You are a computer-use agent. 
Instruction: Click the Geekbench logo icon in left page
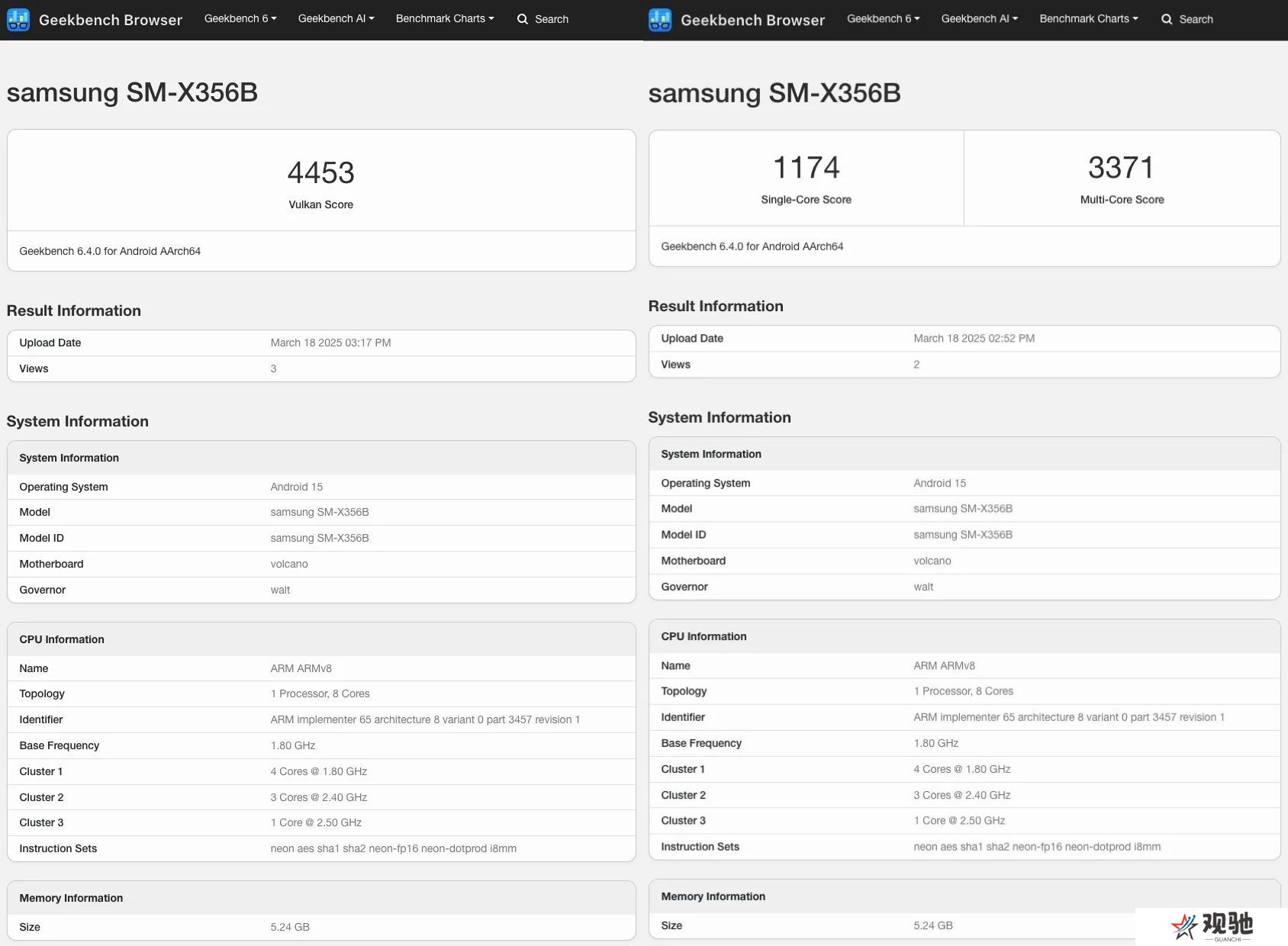pos(18,20)
